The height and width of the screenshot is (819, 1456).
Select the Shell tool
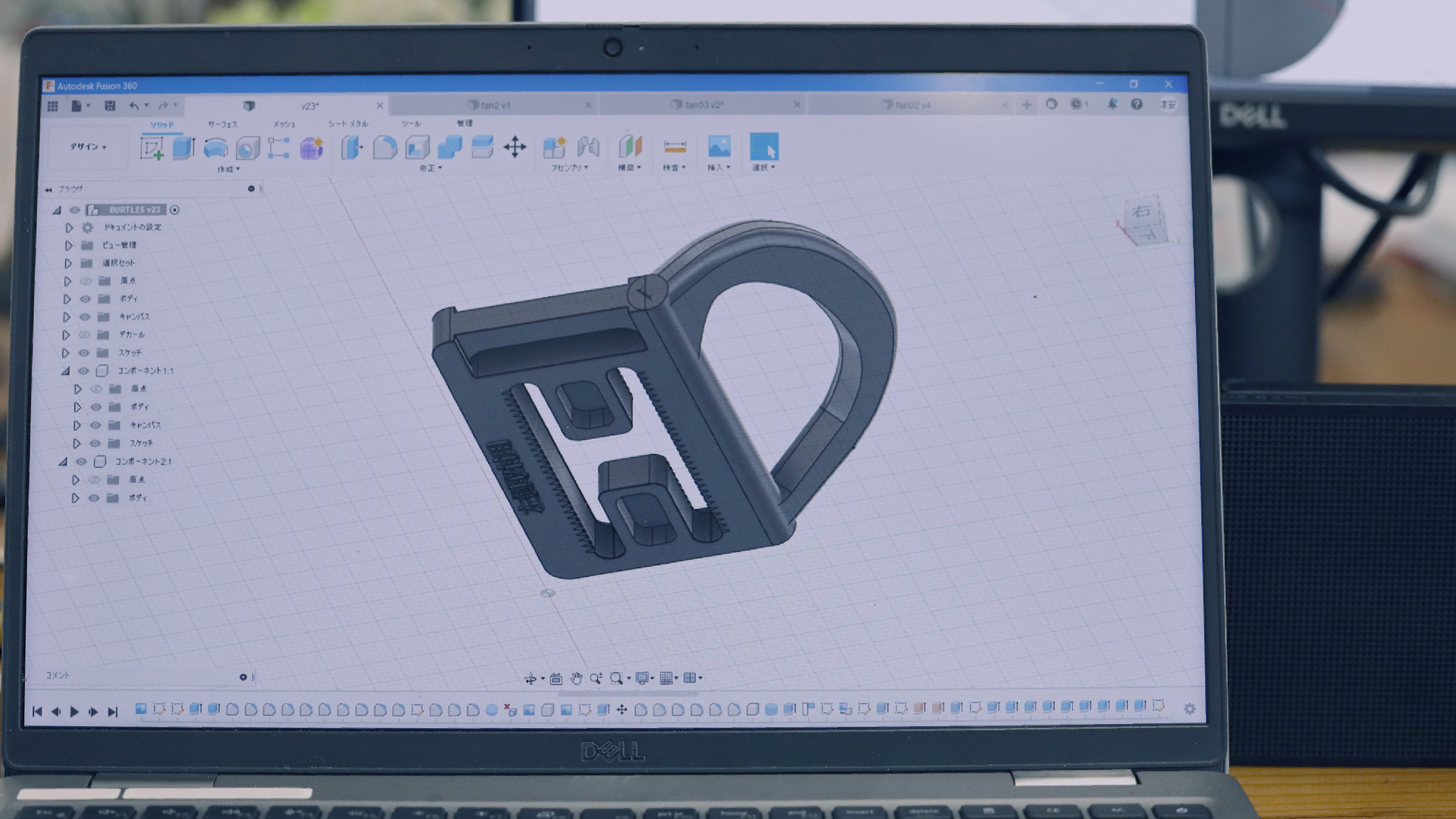click(417, 148)
